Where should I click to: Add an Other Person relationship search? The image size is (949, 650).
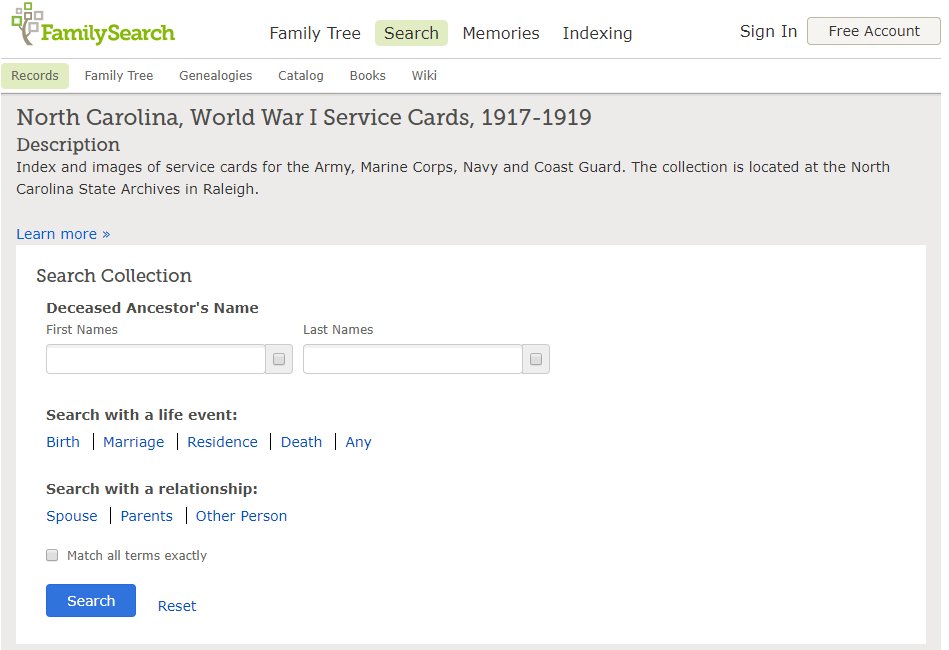[x=241, y=516]
